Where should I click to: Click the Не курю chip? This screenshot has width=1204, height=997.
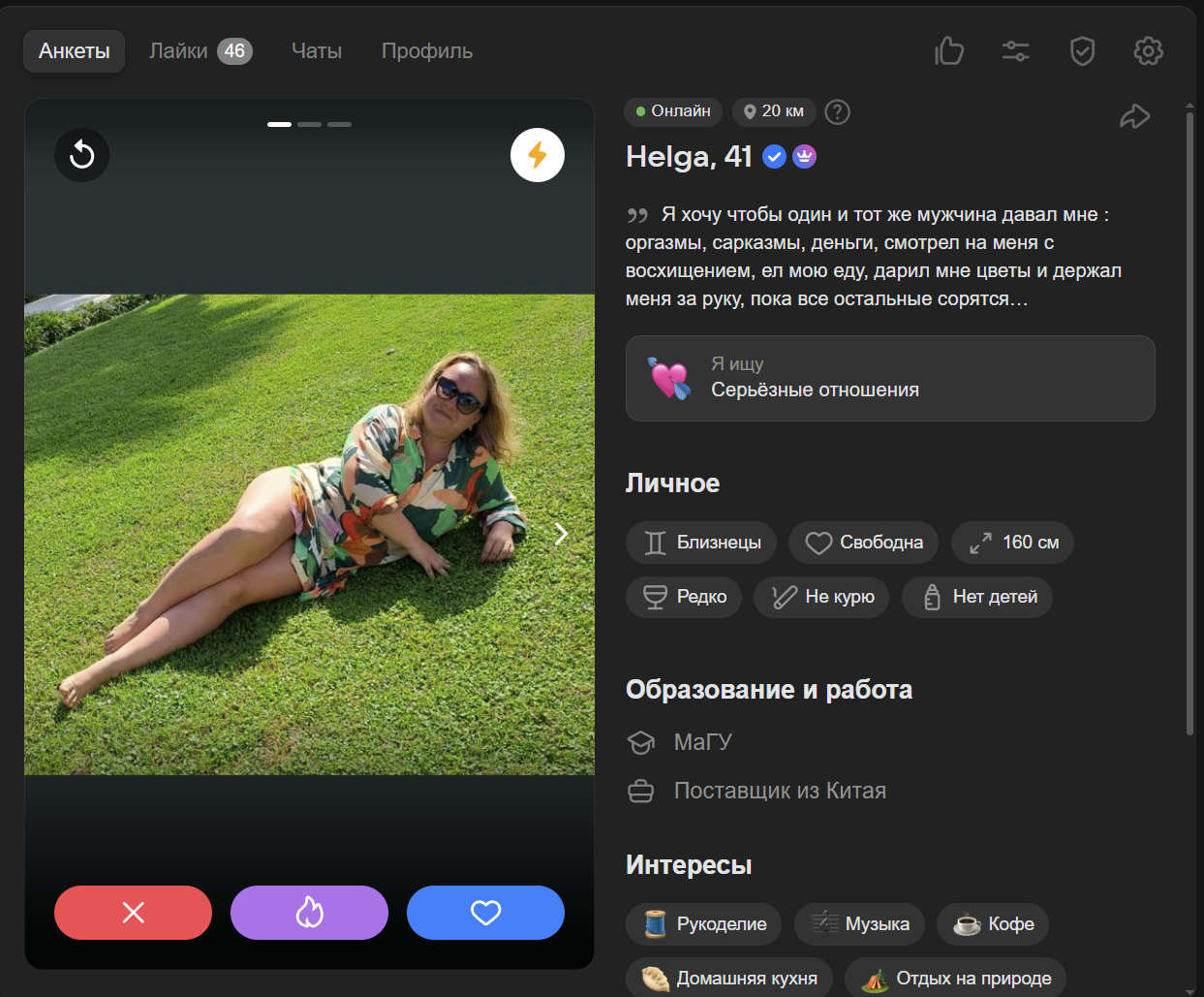822,597
